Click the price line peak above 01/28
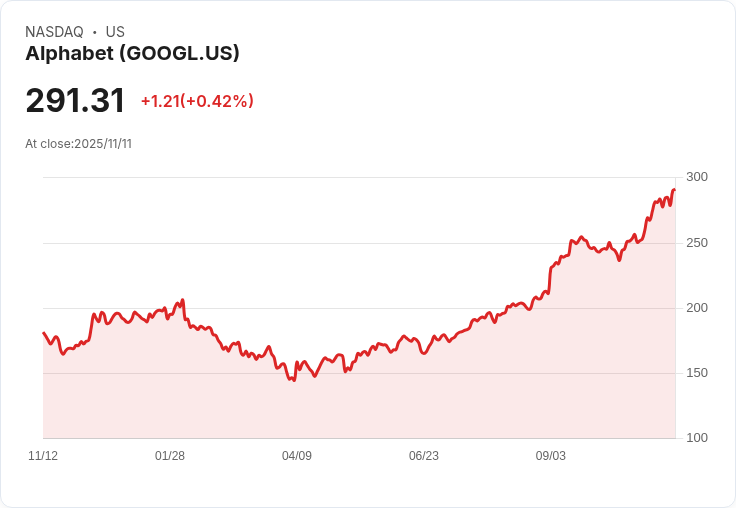This screenshot has width=736, height=508. 183,299
